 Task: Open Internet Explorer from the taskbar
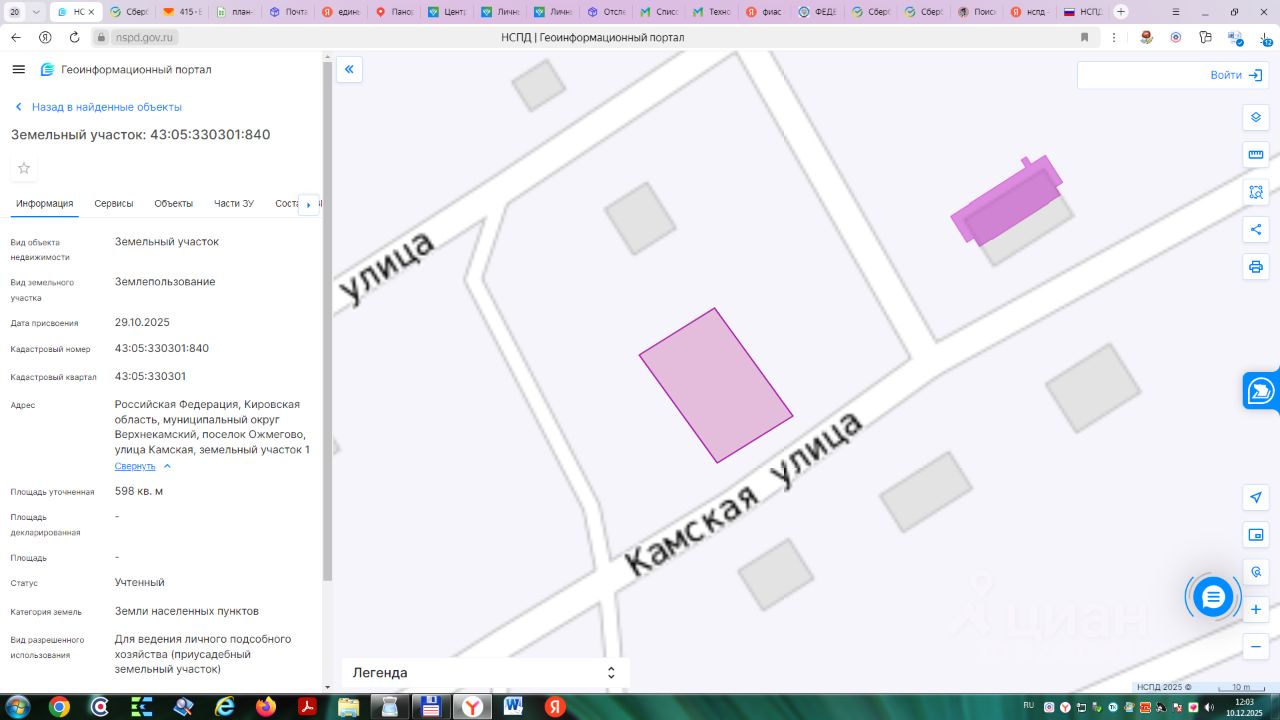pos(224,707)
